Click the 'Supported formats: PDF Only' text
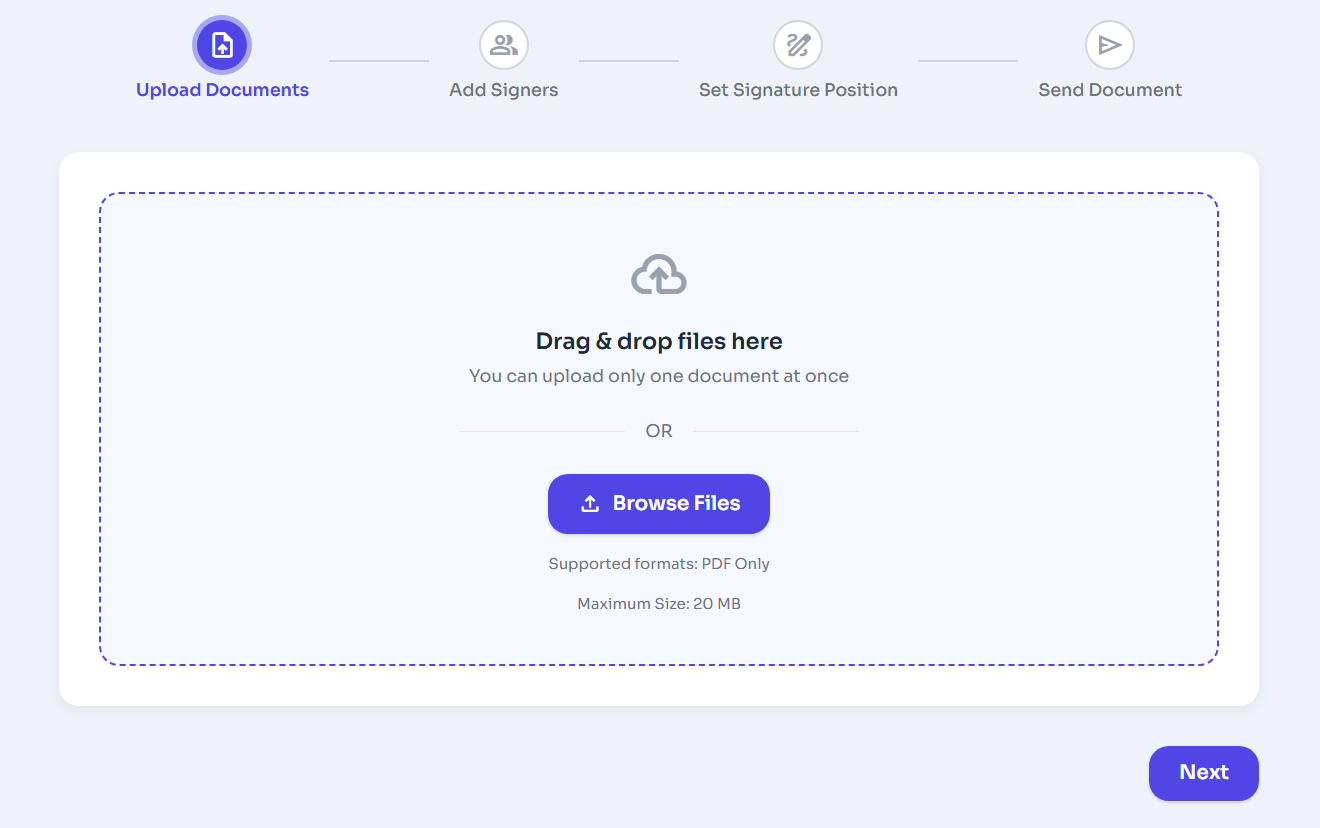This screenshot has height=828, width=1320. [x=659, y=564]
